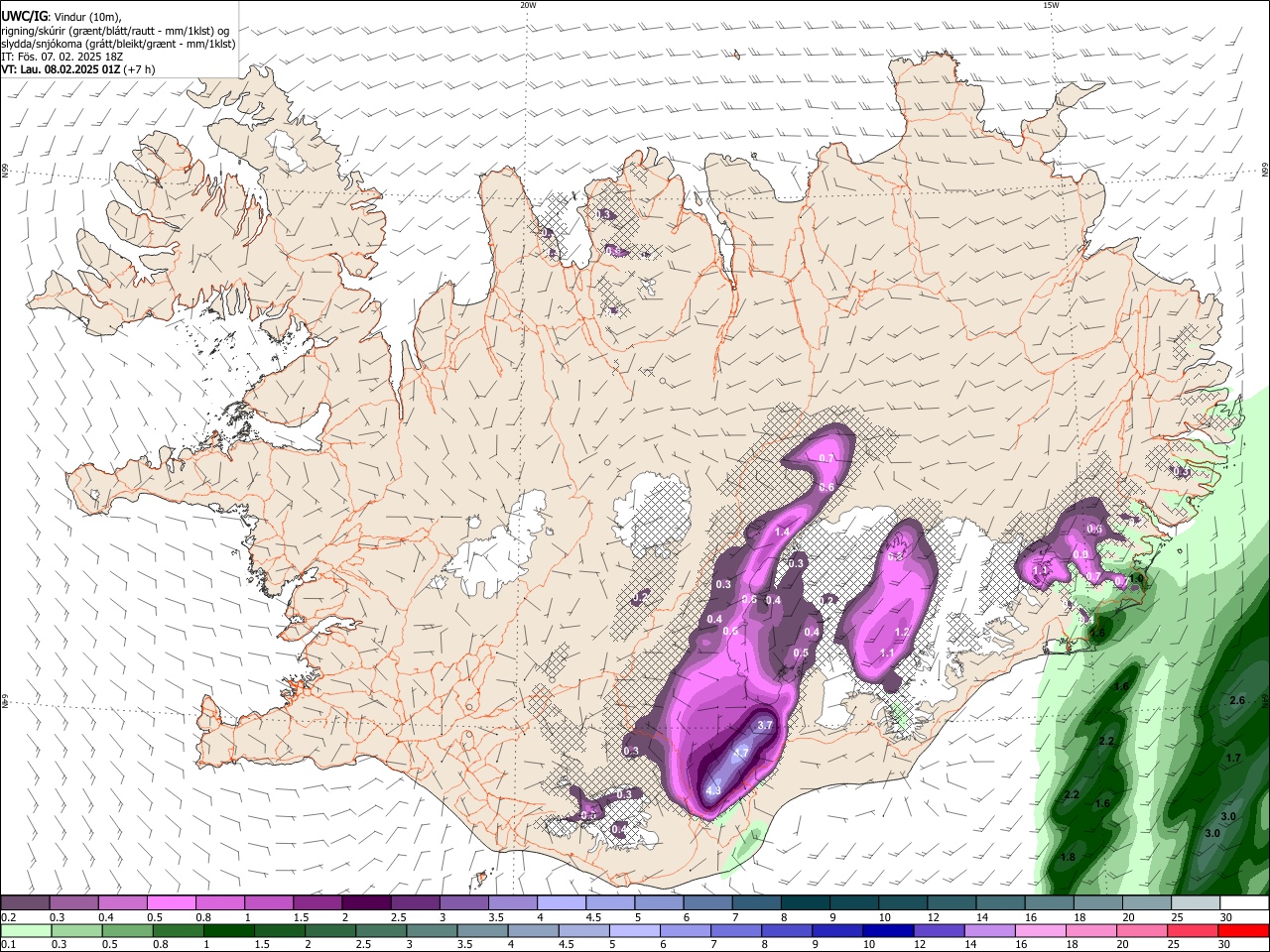Click the bottom legend label '0.1'
Viewport: 1270px width, 952px height.
(7, 945)
